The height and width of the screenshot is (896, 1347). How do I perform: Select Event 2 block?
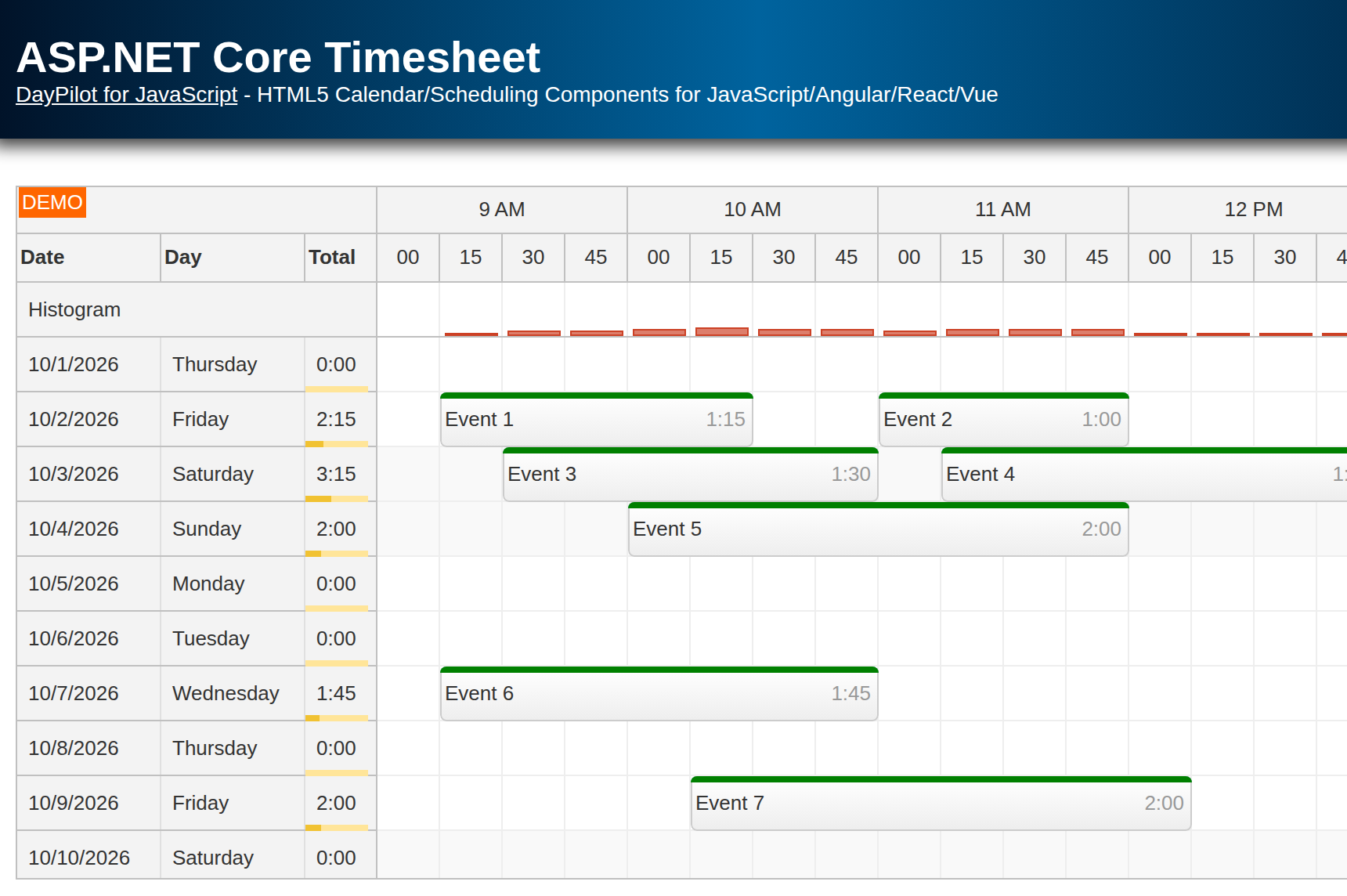(1004, 419)
